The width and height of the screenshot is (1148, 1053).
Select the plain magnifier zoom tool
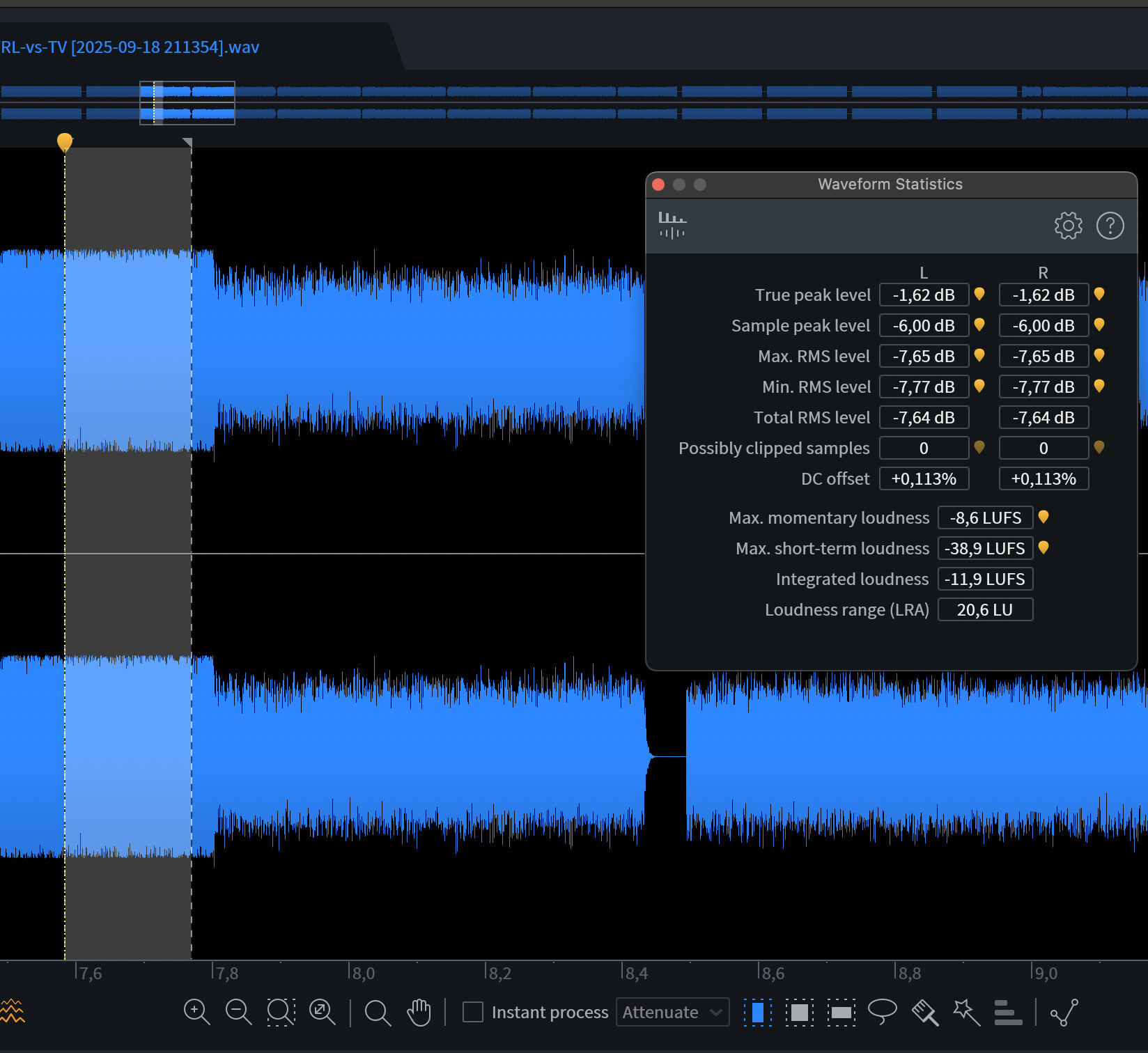378,1012
